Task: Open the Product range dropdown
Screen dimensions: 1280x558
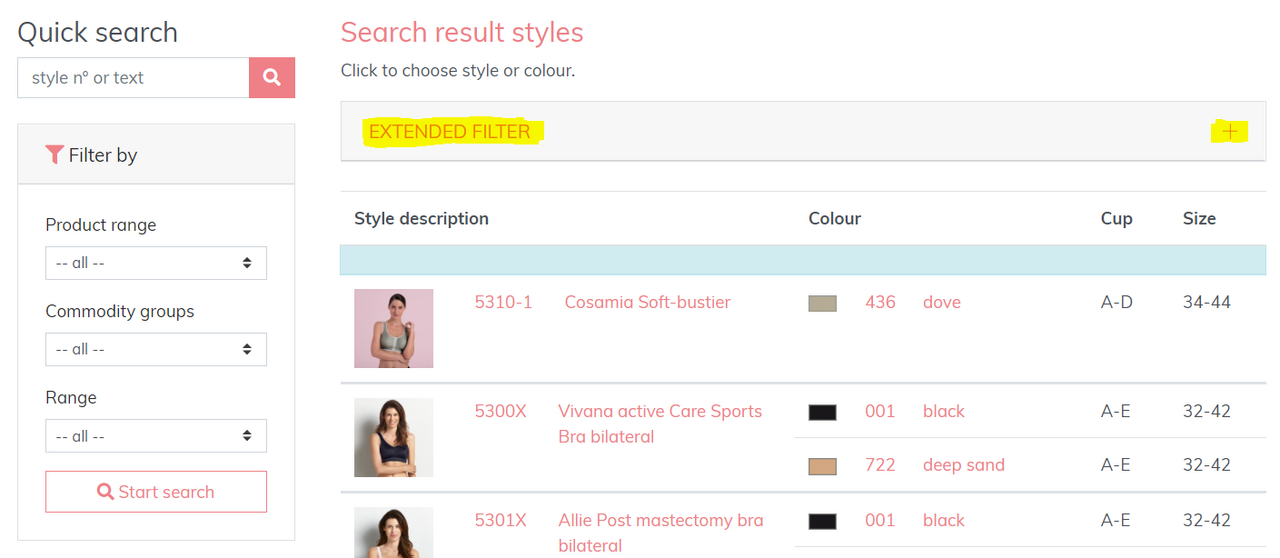Action: coord(156,263)
